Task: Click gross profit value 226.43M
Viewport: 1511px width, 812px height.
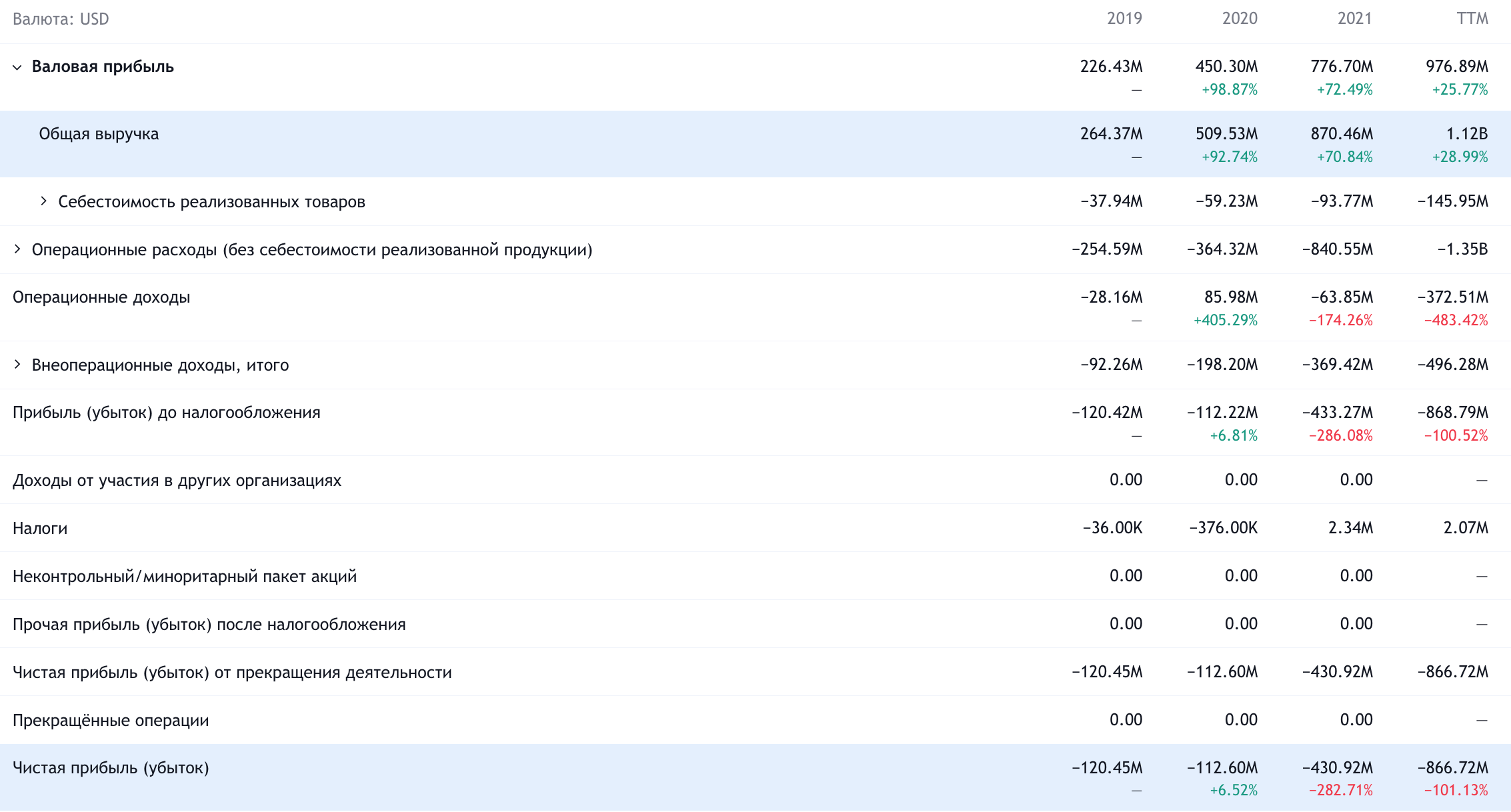Action: [x=1111, y=67]
